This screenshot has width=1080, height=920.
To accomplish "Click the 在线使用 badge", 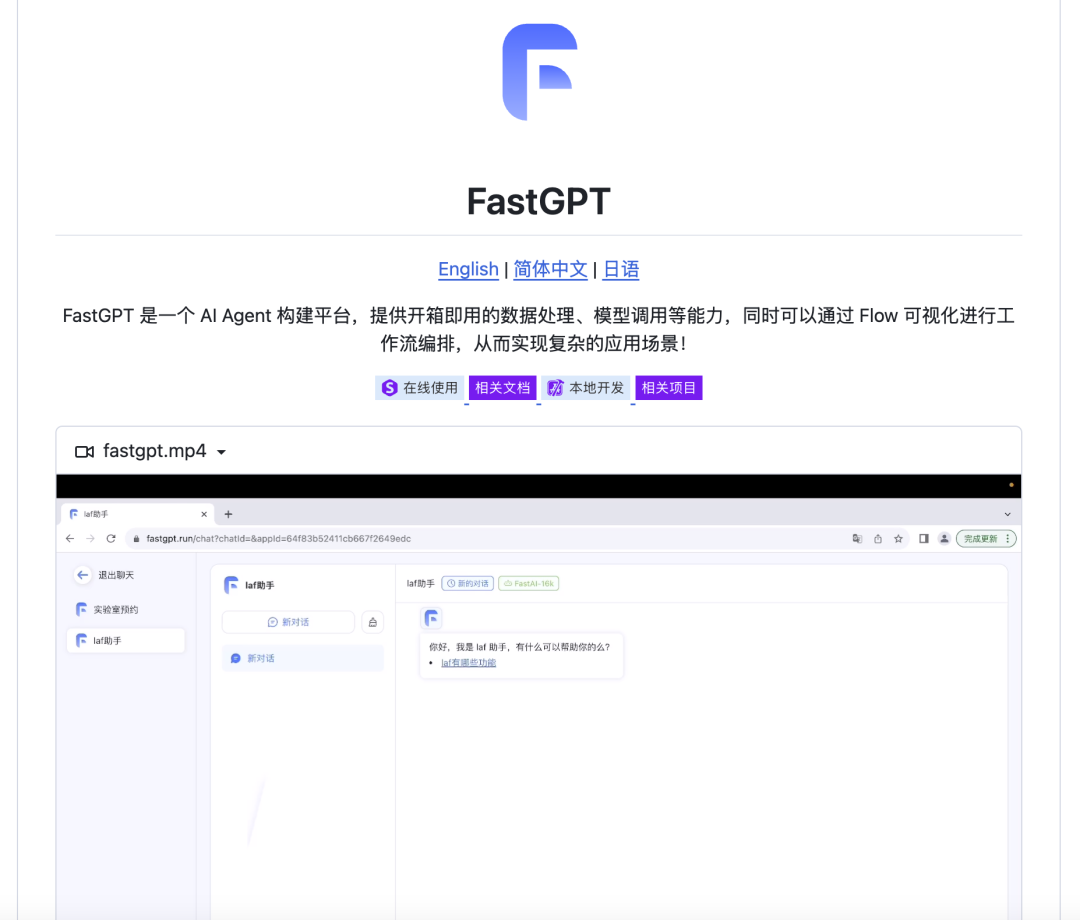I will (419, 388).
